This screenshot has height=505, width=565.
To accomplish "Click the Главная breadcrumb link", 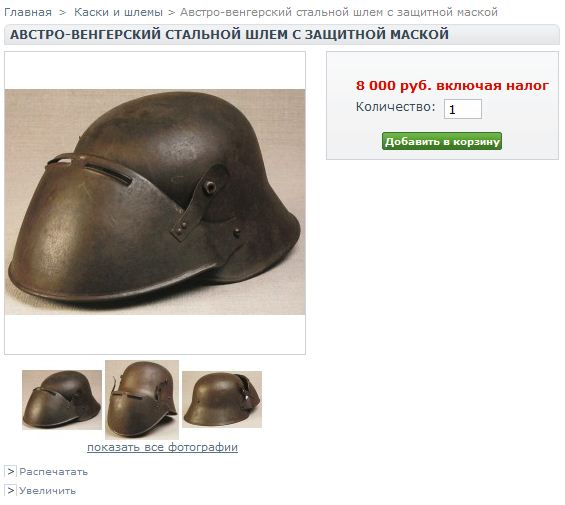I will [x=28, y=12].
